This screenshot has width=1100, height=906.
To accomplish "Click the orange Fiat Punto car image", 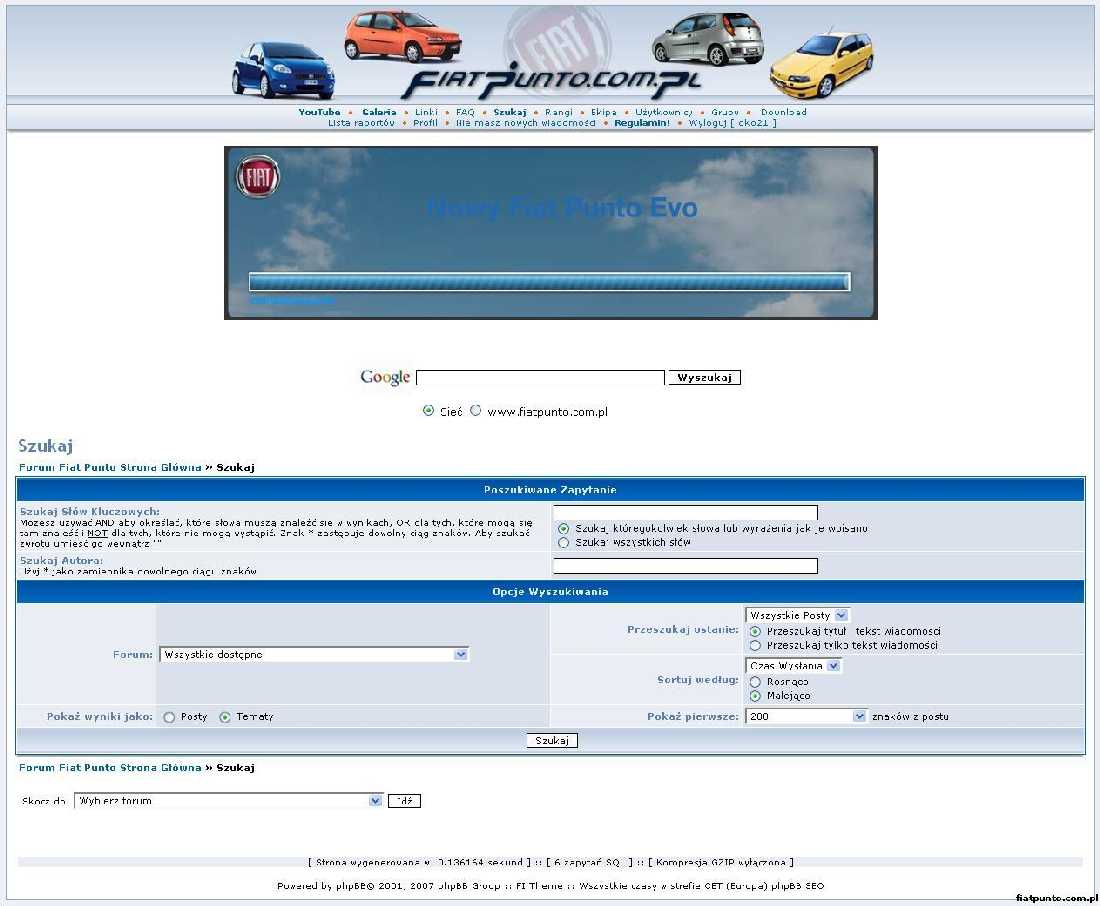I will point(403,36).
